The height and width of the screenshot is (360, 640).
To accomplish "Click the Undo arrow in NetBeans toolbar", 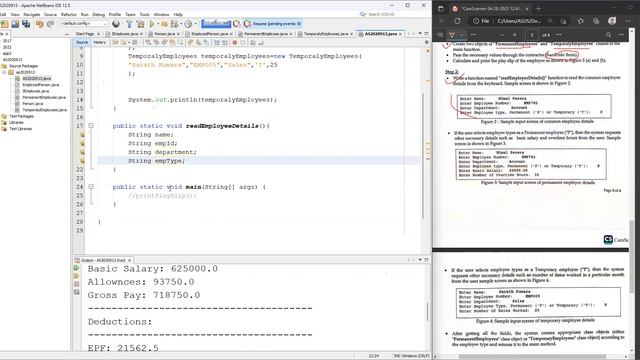I will (40, 24).
